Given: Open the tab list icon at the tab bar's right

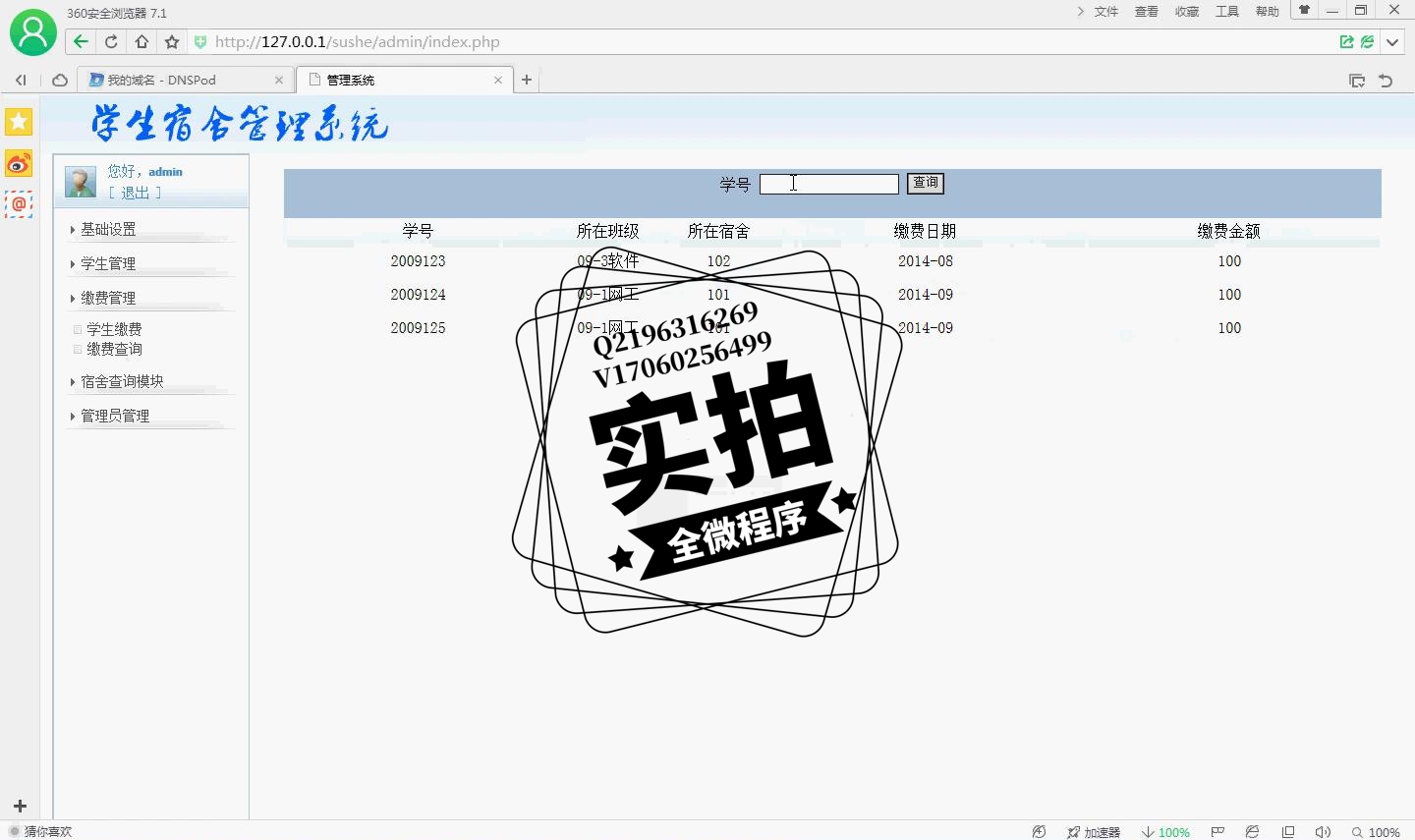Looking at the screenshot, I should pos(1357,81).
